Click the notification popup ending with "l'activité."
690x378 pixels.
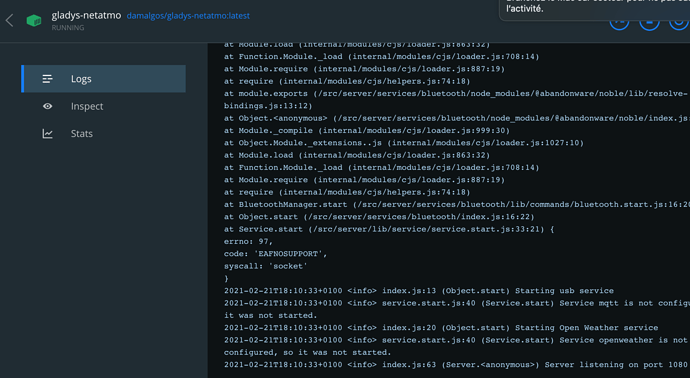coord(594,9)
